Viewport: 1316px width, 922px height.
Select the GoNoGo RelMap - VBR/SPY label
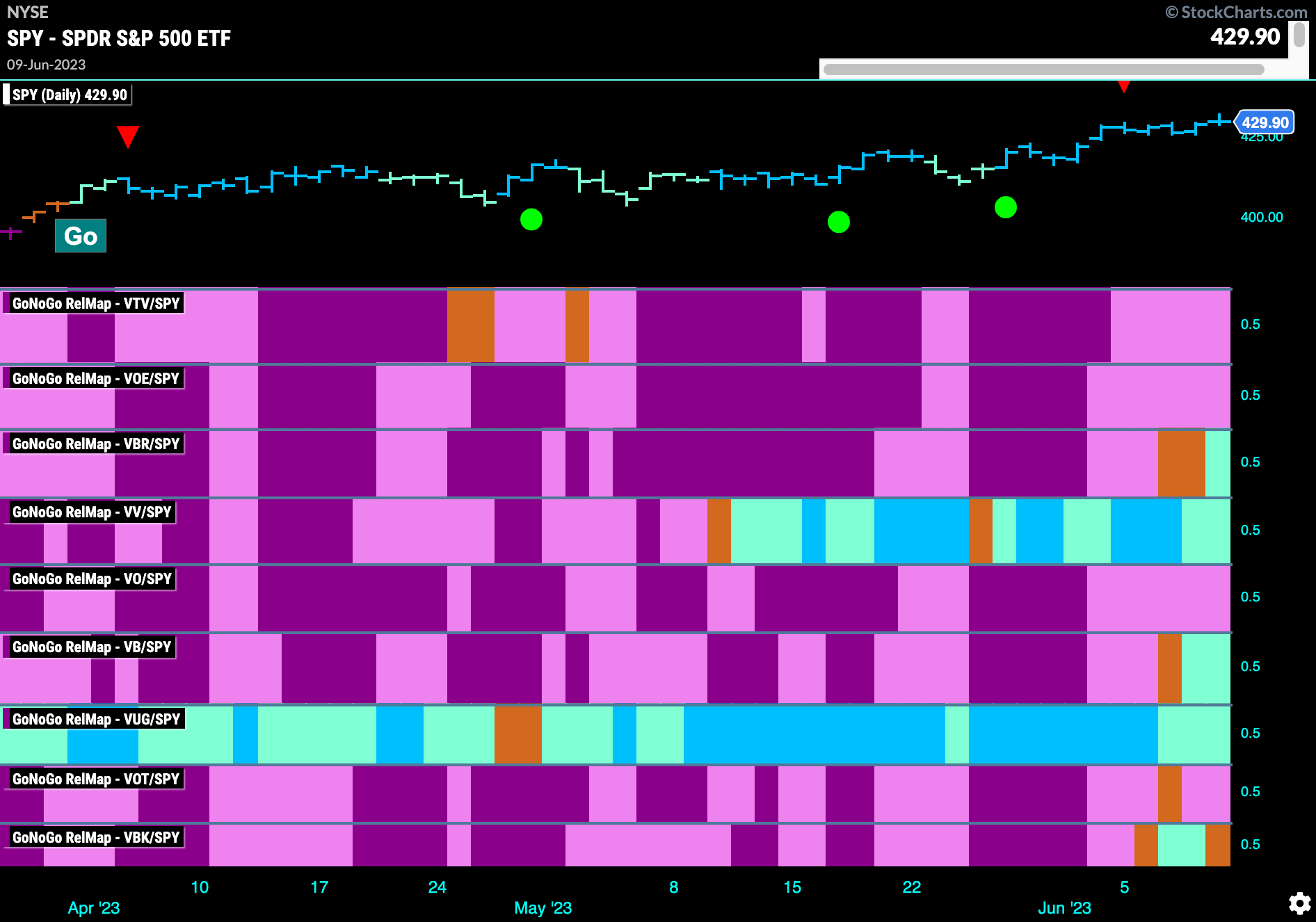(94, 444)
